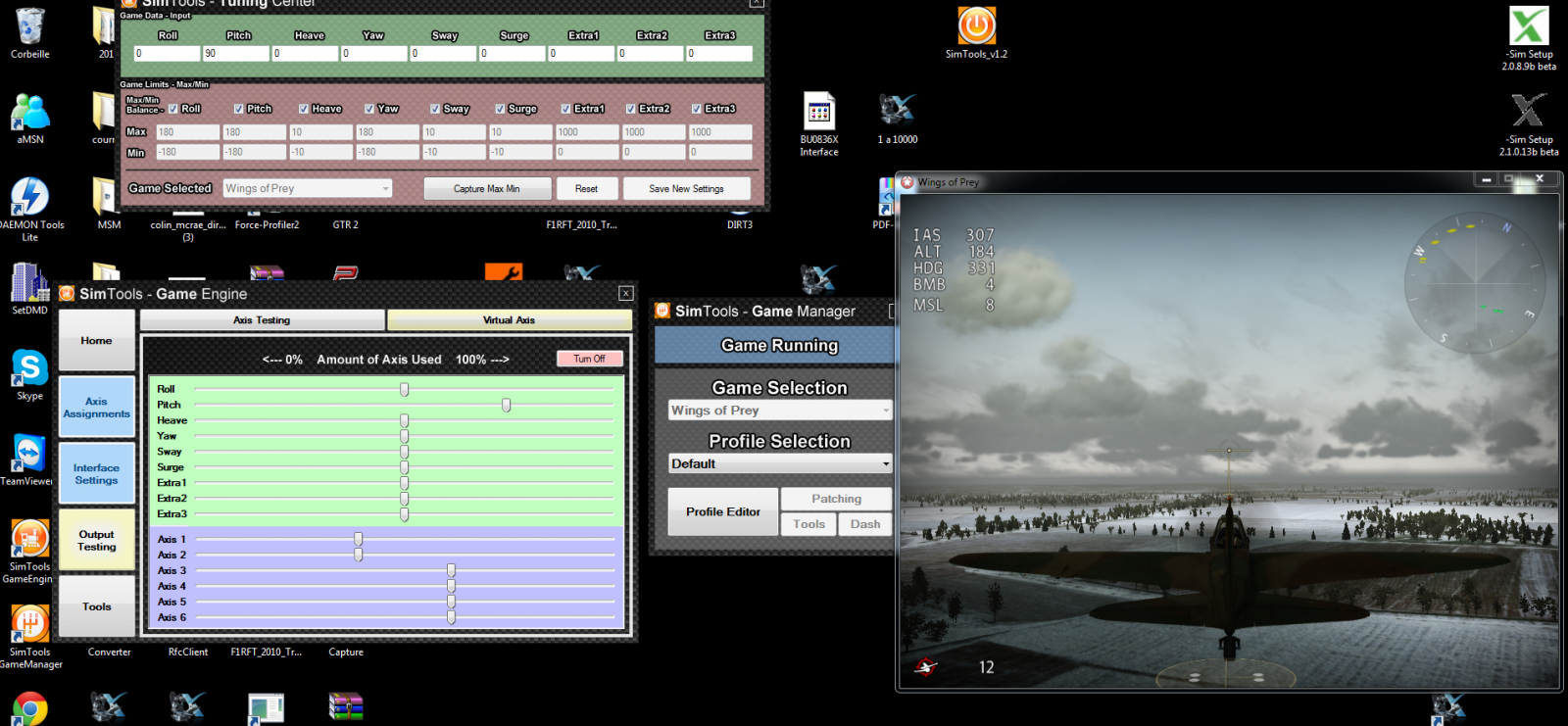Click the Roll Game Data input field
The width and height of the screenshot is (1568, 726).
click(x=167, y=53)
